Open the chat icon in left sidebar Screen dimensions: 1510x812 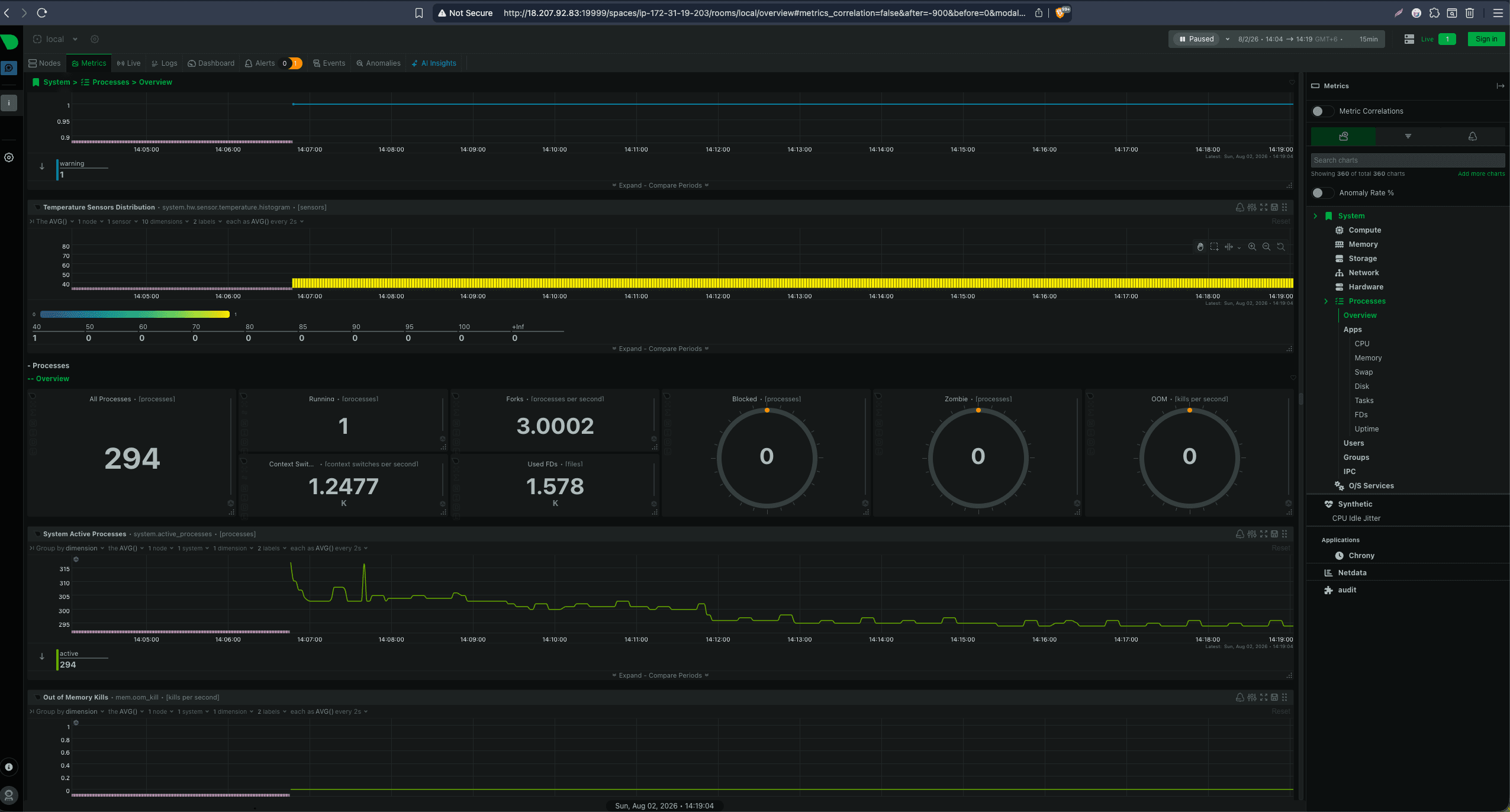point(9,68)
